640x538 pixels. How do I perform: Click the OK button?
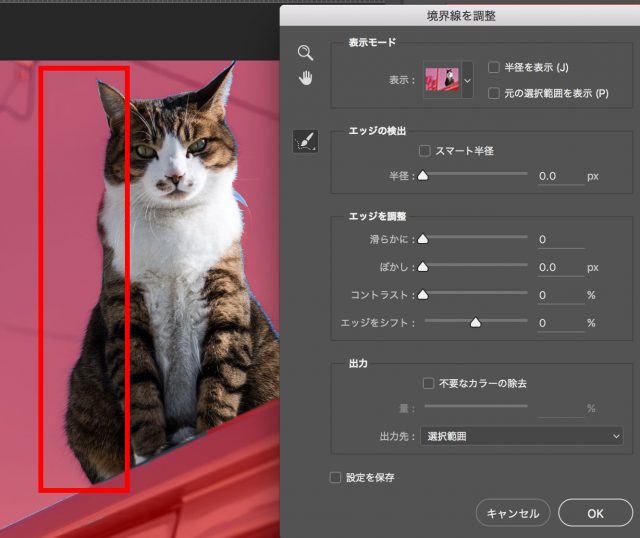595,513
